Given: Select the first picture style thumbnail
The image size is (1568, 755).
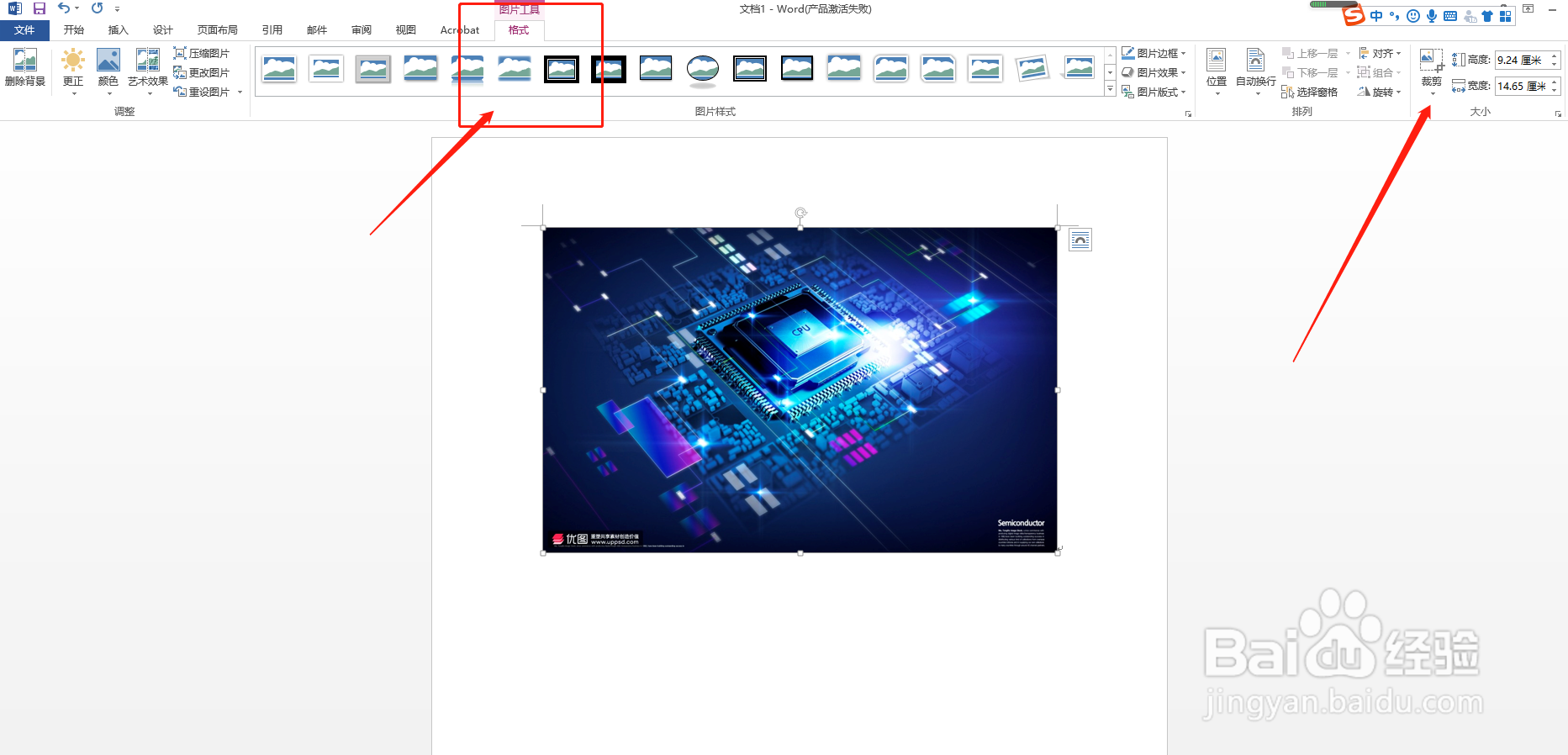Looking at the screenshot, I should coord(279,69).
